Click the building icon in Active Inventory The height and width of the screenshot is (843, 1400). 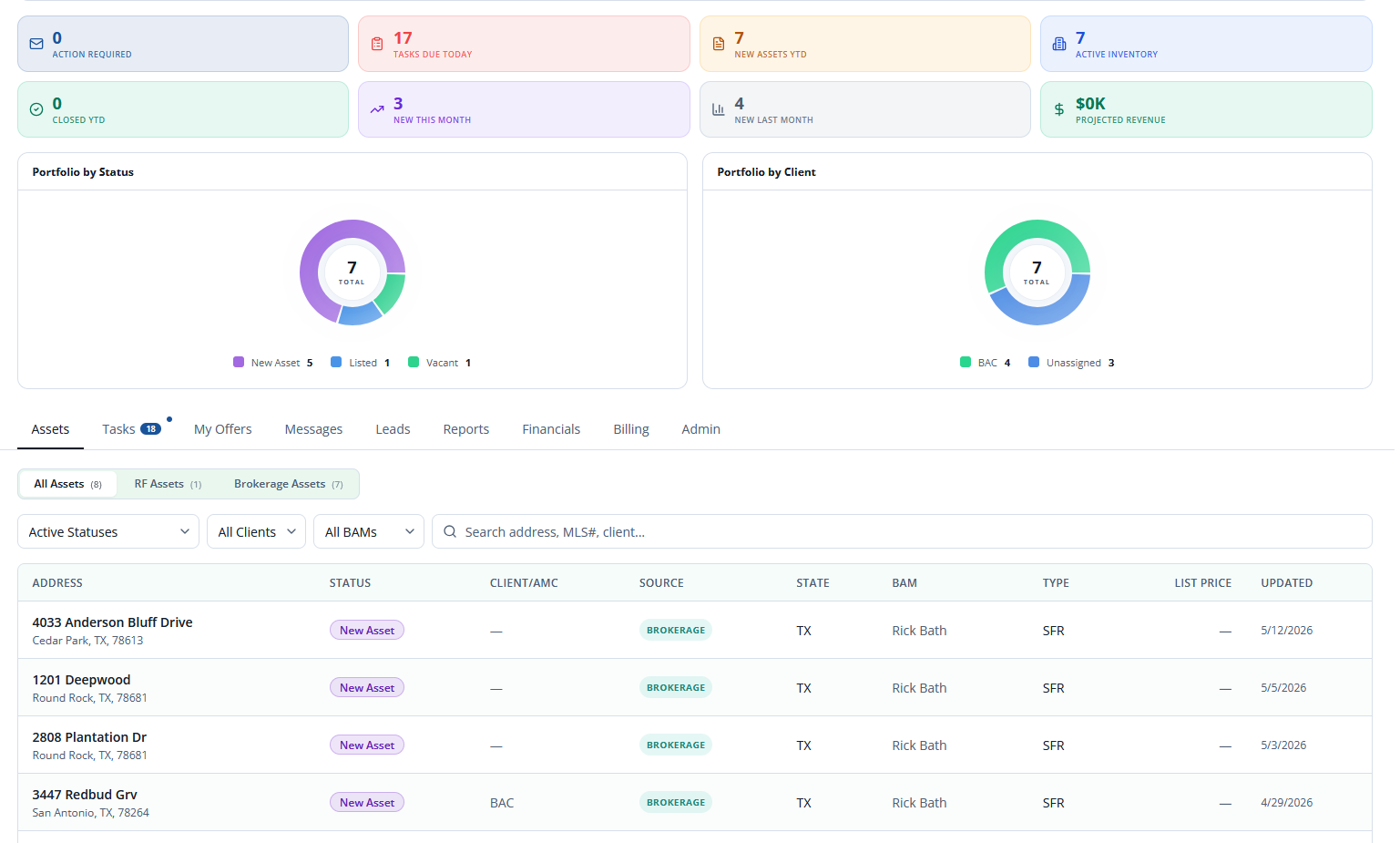tap(1059, 44)
